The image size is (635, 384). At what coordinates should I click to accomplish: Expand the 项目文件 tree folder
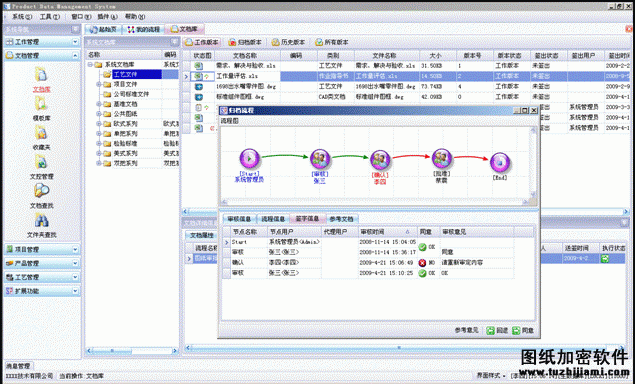pyautogui.click(x=98, y=84)
